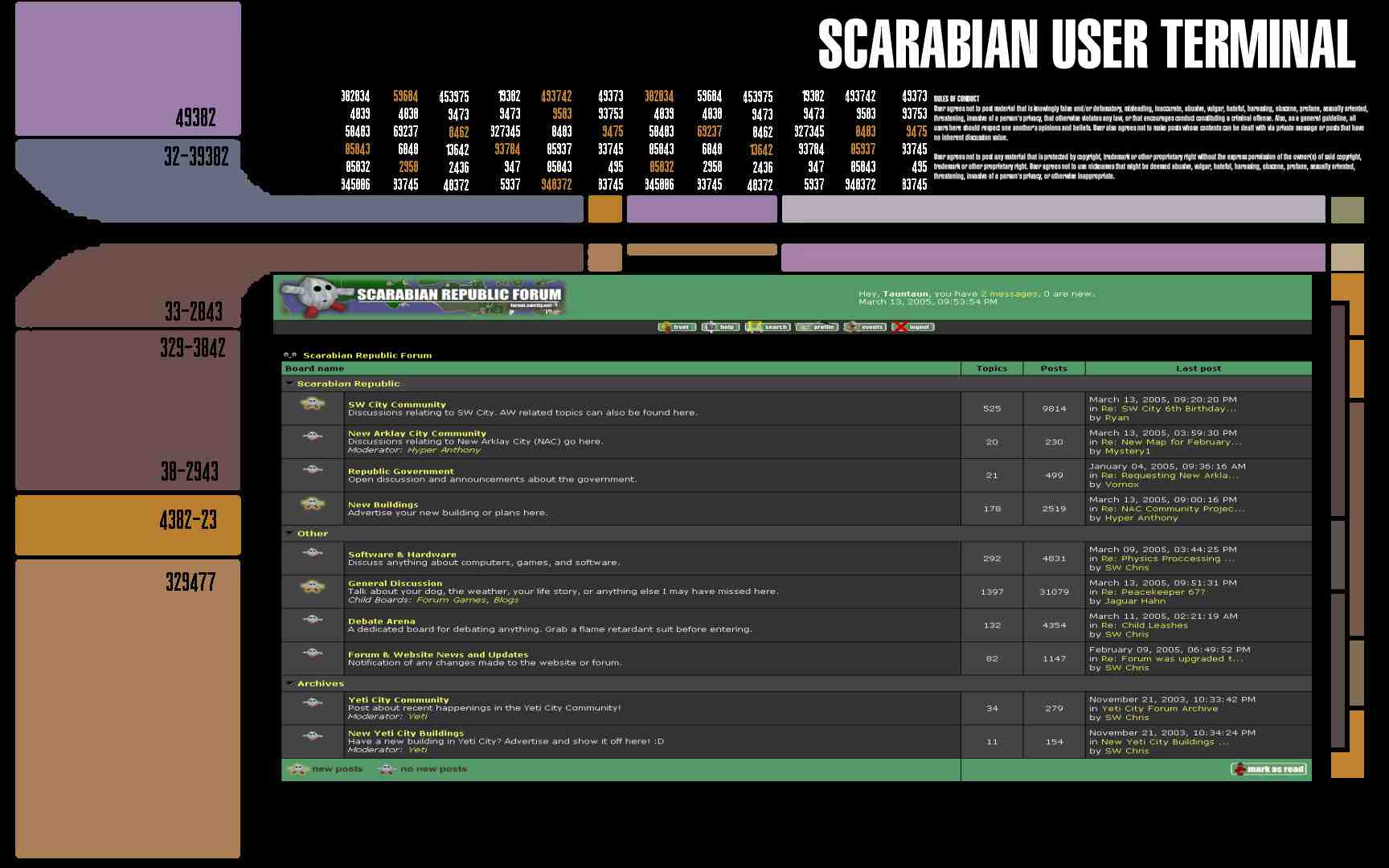Click the logout nav button
1389x868 pixels.
point(913,327)
